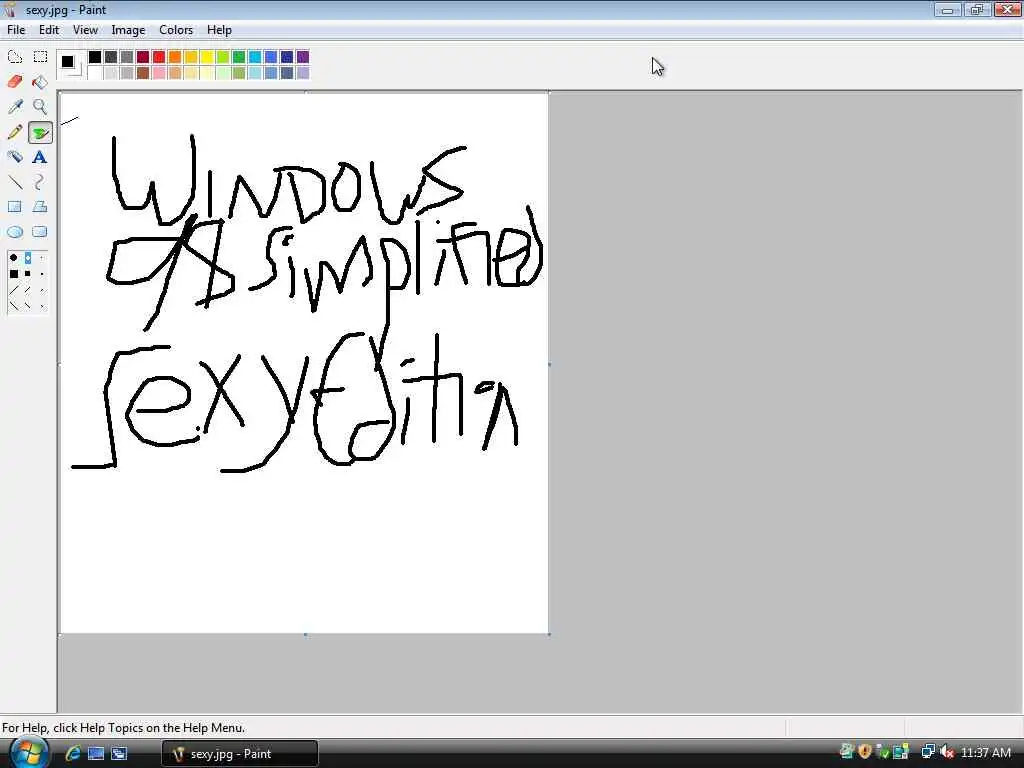Pick the purple color swatch
This screenshot has height=768, width=1024.
(303, 57)
